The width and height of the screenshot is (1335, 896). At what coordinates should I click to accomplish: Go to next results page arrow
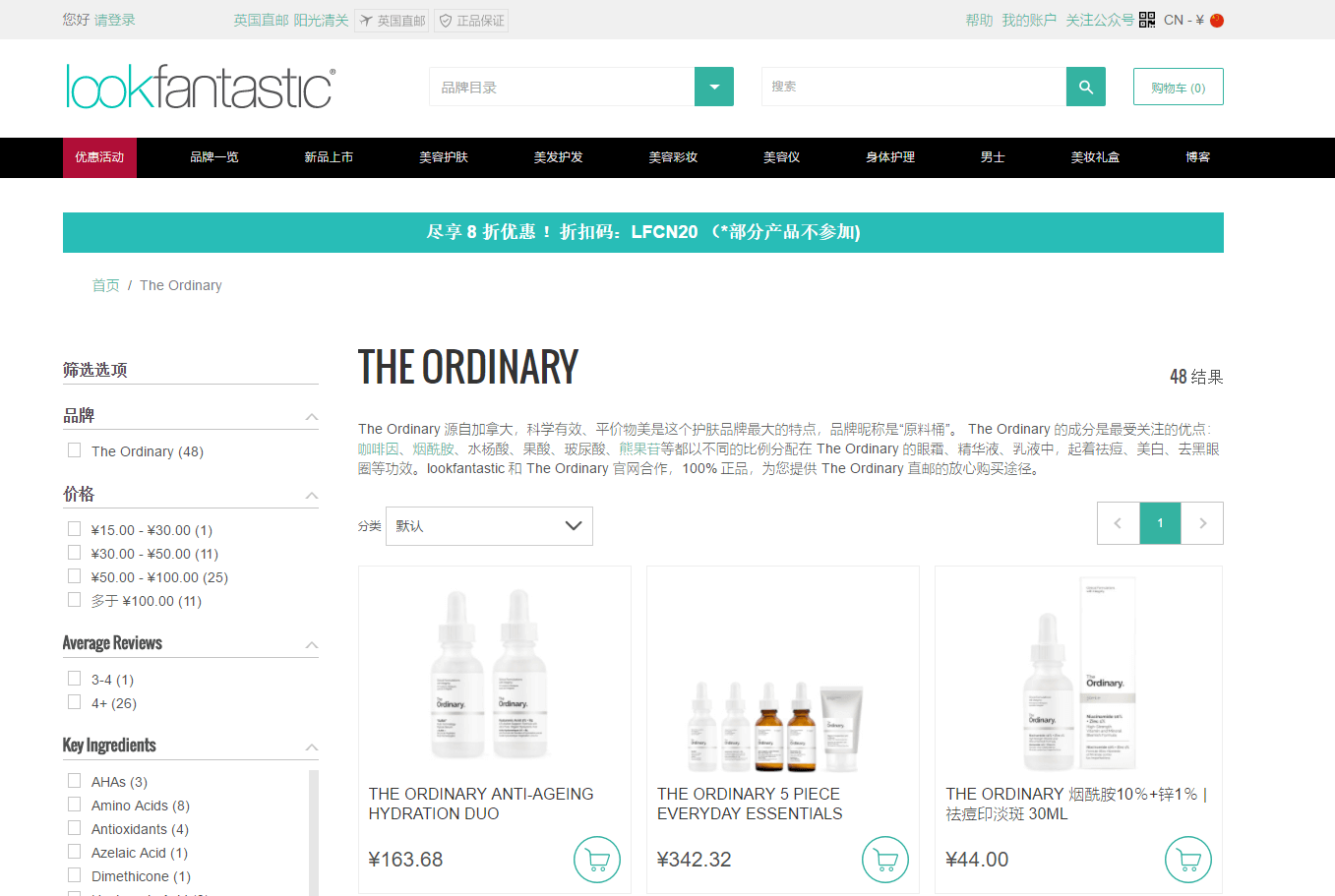click(1202, 523)
